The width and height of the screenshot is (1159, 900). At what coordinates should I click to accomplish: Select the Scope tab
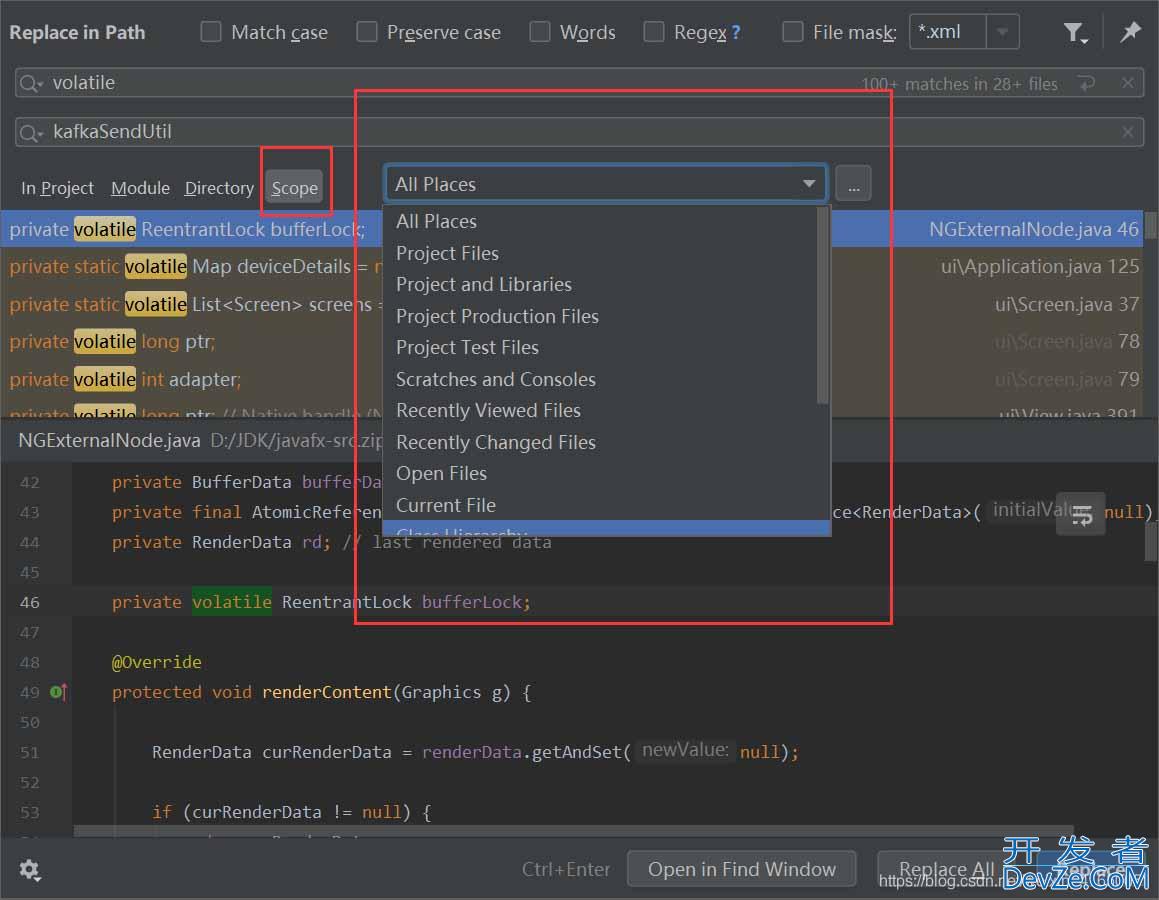[x=294, y=188]
